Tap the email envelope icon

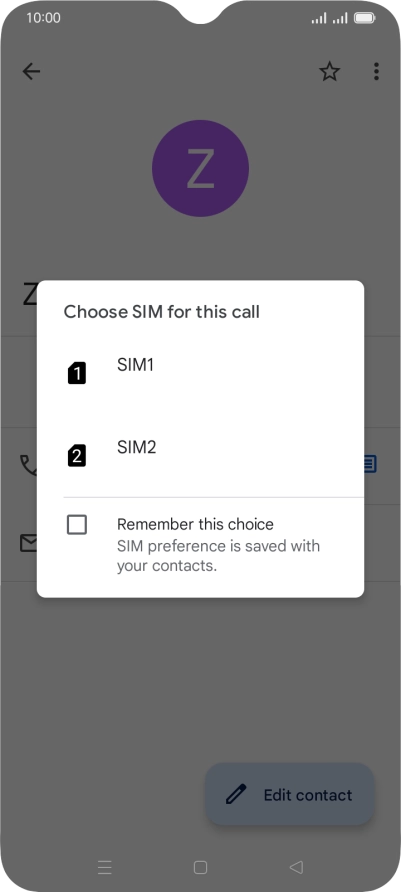pos(28,543)
